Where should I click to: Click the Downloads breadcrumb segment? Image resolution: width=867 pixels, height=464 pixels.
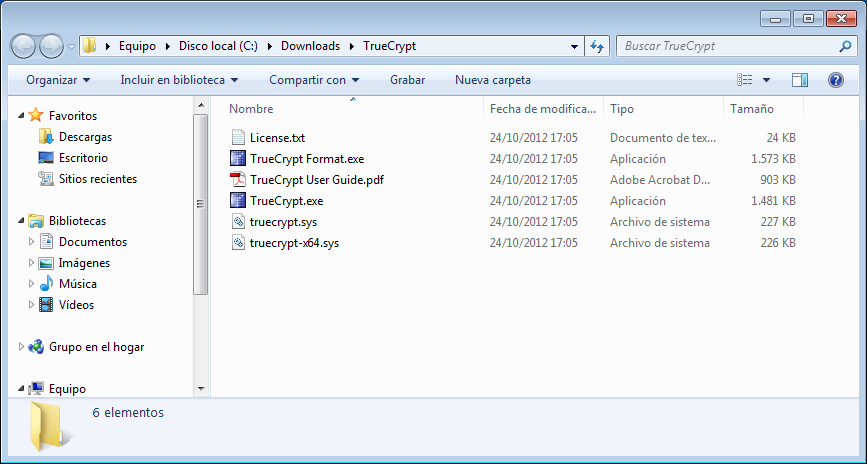310,46
